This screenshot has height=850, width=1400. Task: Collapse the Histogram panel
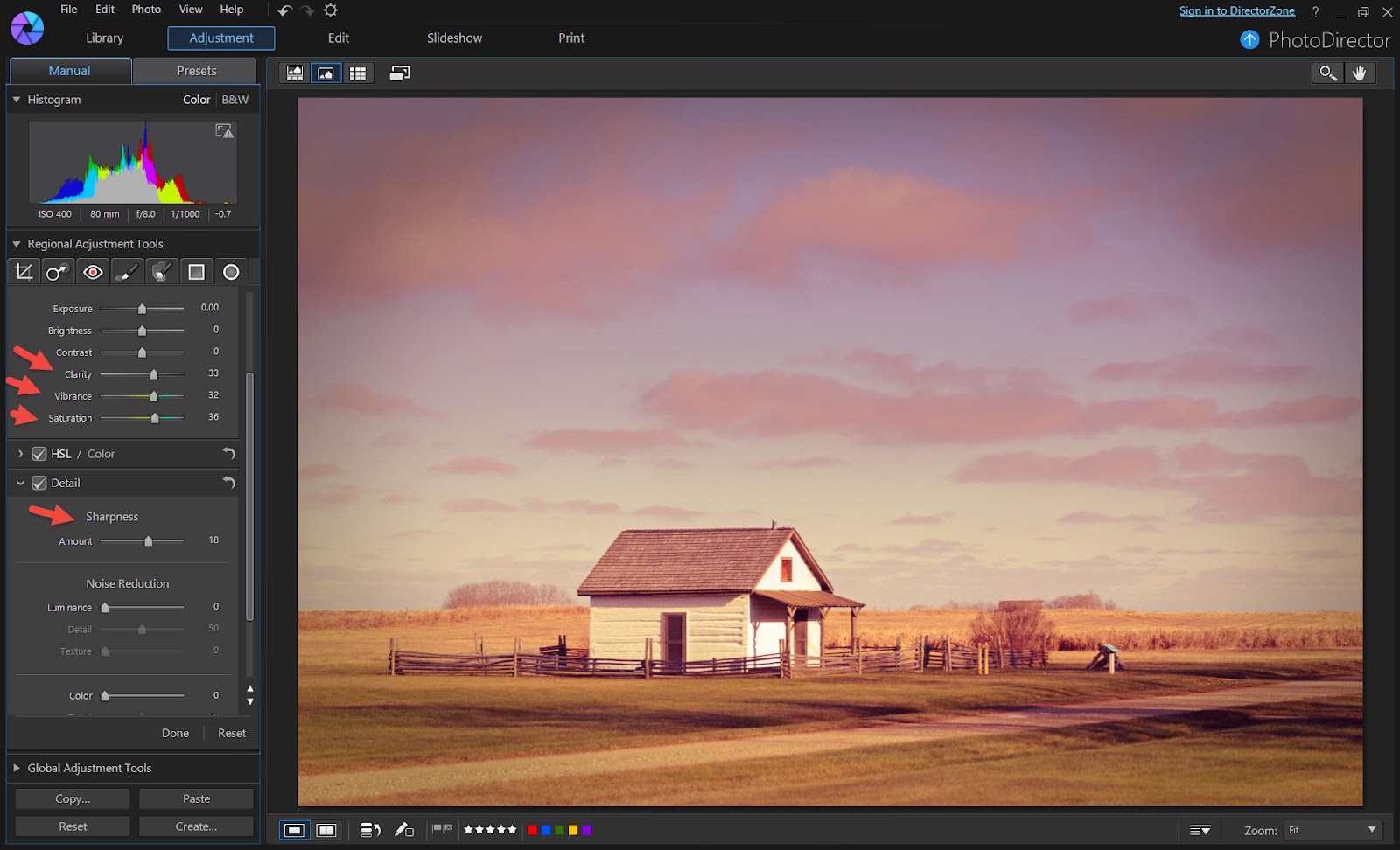(17, 100)
